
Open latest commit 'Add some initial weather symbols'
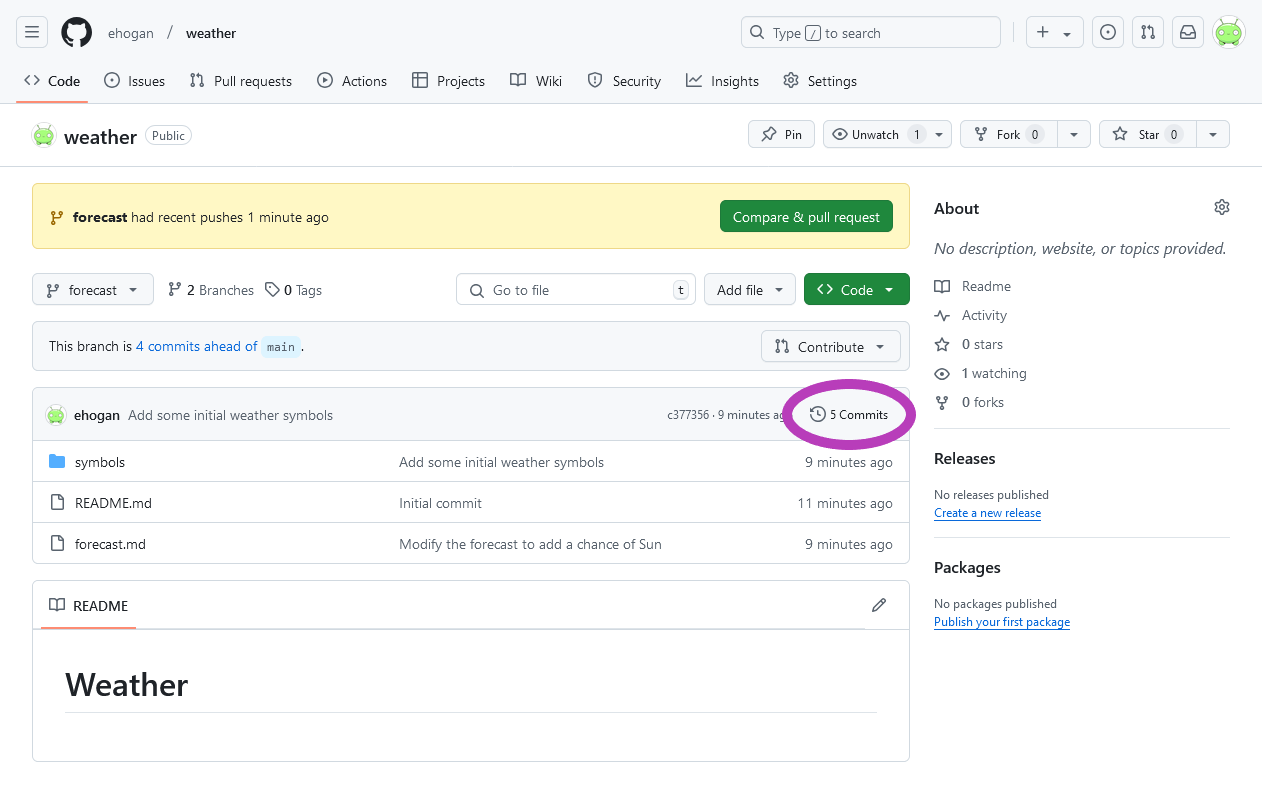pos(230,415)
